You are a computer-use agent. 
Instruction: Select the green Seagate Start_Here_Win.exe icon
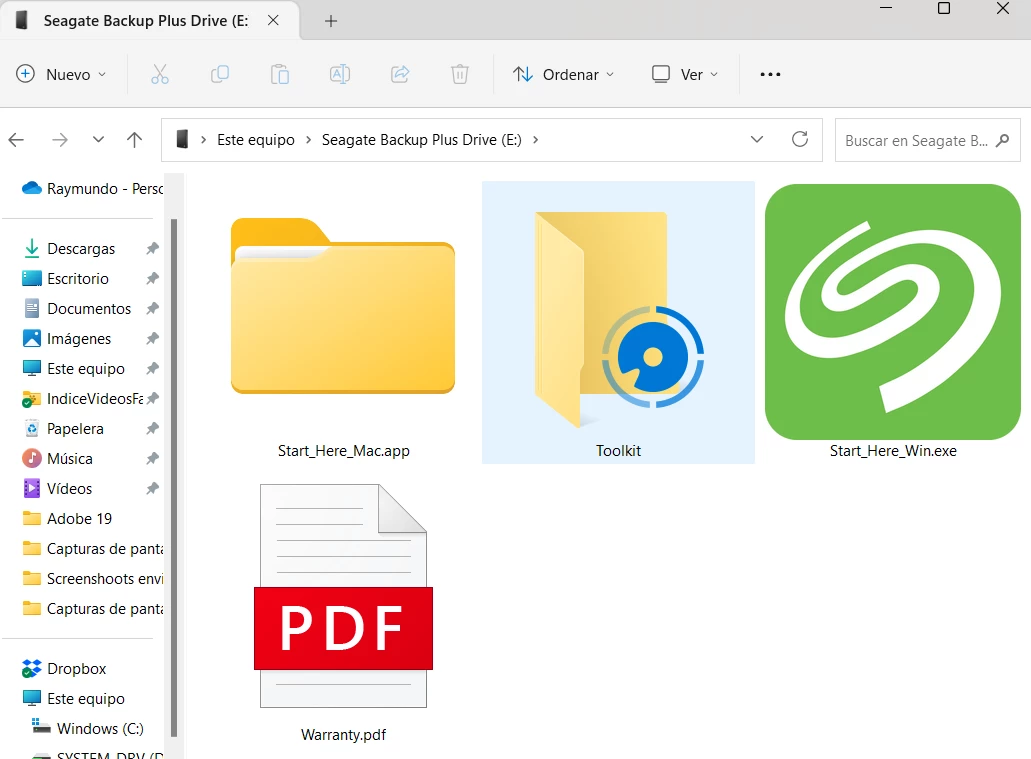pos(893,312)
